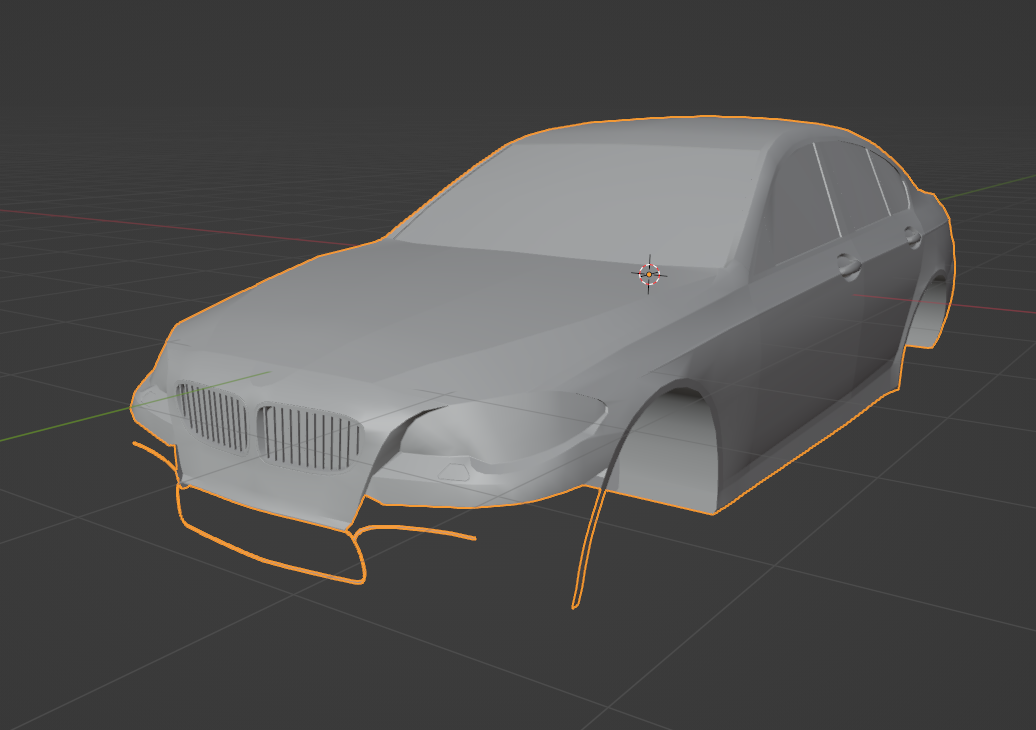Click the rear wheel arch opening
This screenshot has width=1036, height=730.
tap(928, 310)
